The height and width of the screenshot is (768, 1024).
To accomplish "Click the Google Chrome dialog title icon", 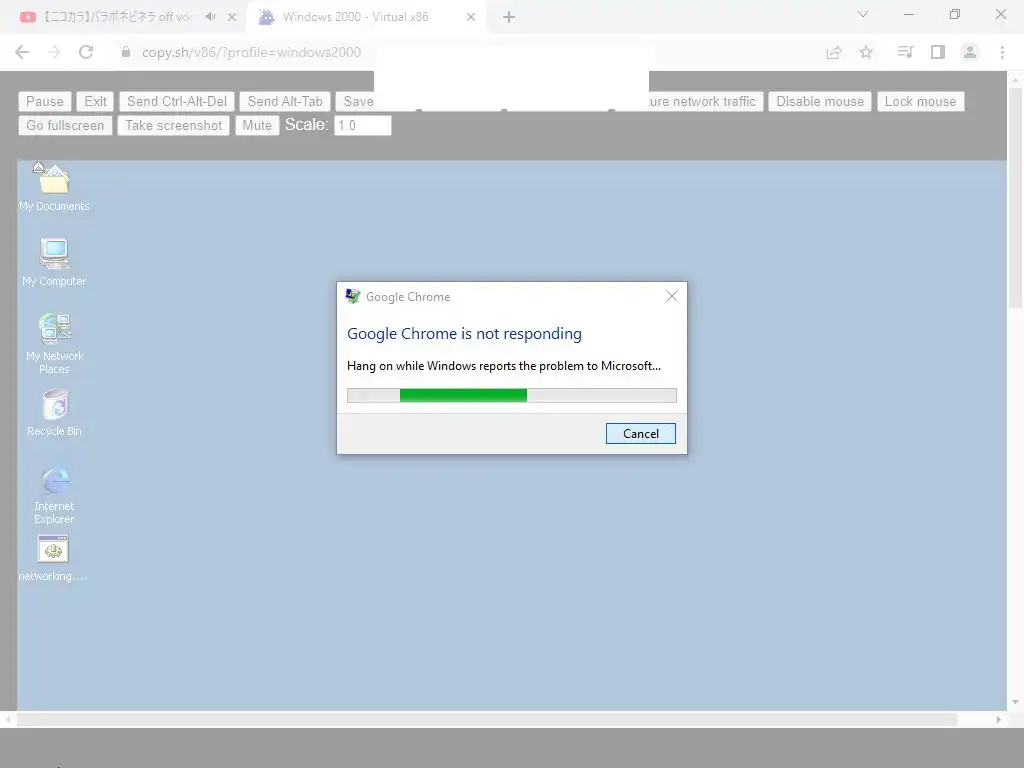I will 353,296.
